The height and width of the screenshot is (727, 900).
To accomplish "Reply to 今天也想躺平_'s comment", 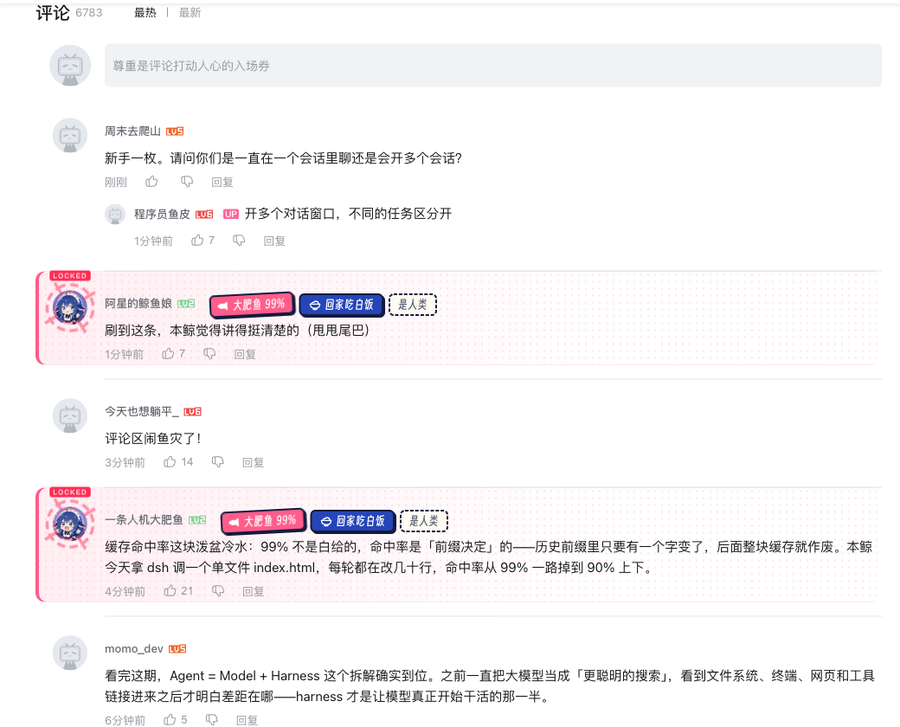I will click(x=253, y=462).
